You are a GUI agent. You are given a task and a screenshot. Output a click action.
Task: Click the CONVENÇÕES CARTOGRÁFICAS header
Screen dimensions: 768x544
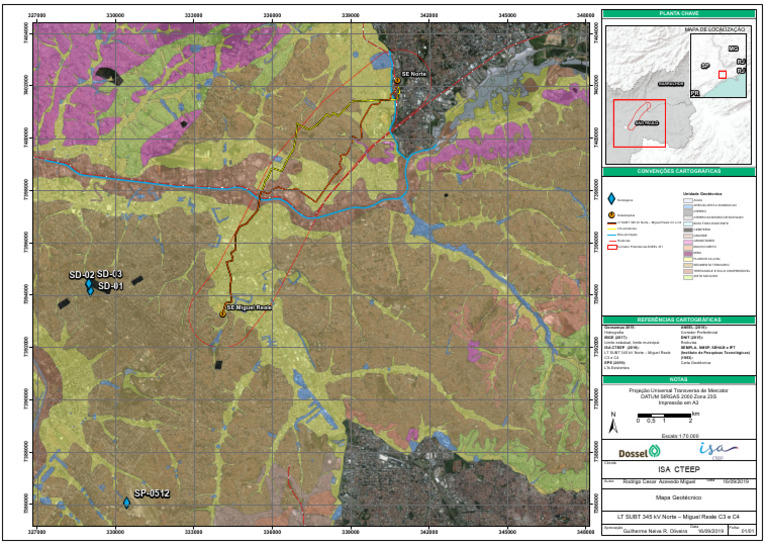click(679, 171)
